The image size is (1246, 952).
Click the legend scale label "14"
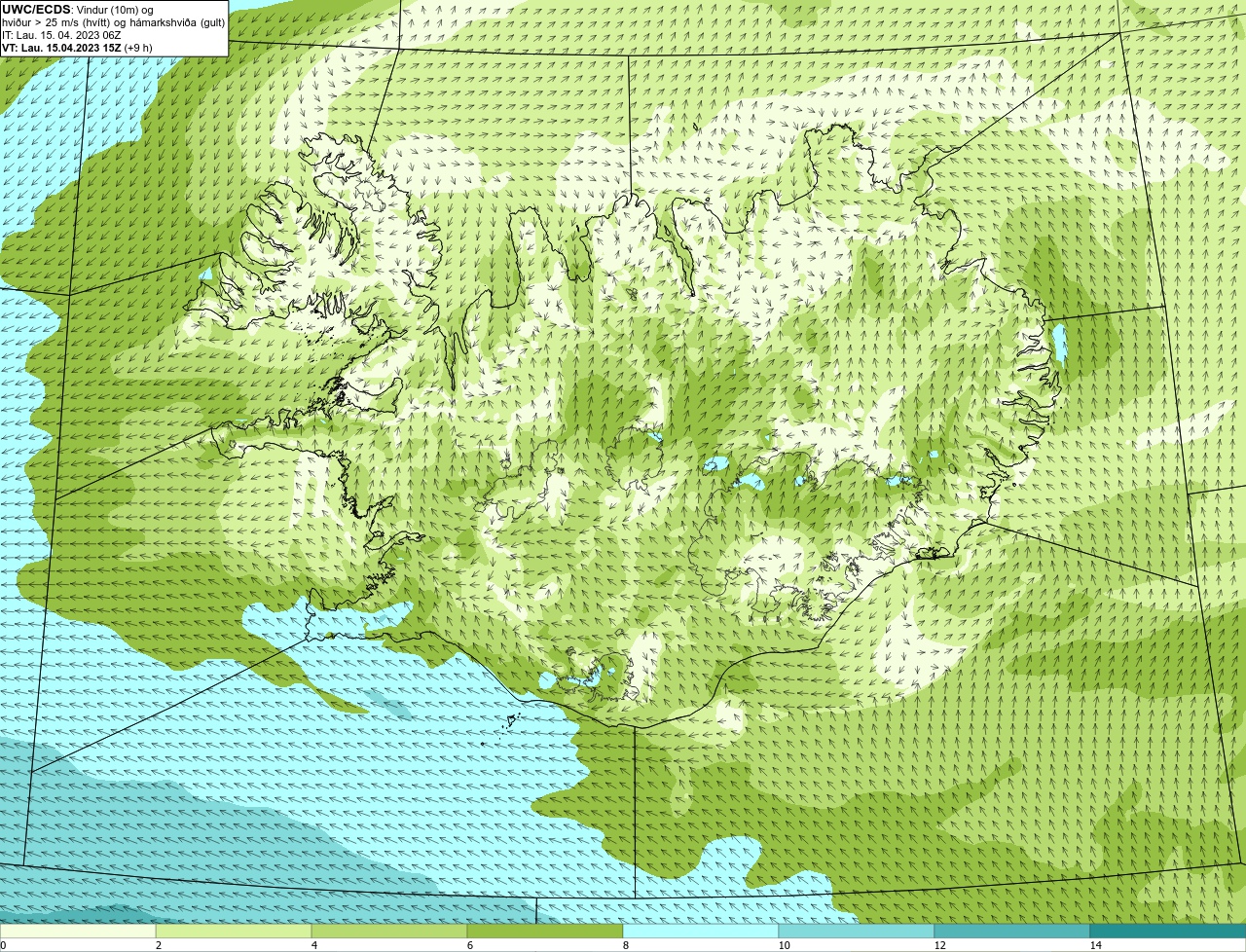point(1095,945)
